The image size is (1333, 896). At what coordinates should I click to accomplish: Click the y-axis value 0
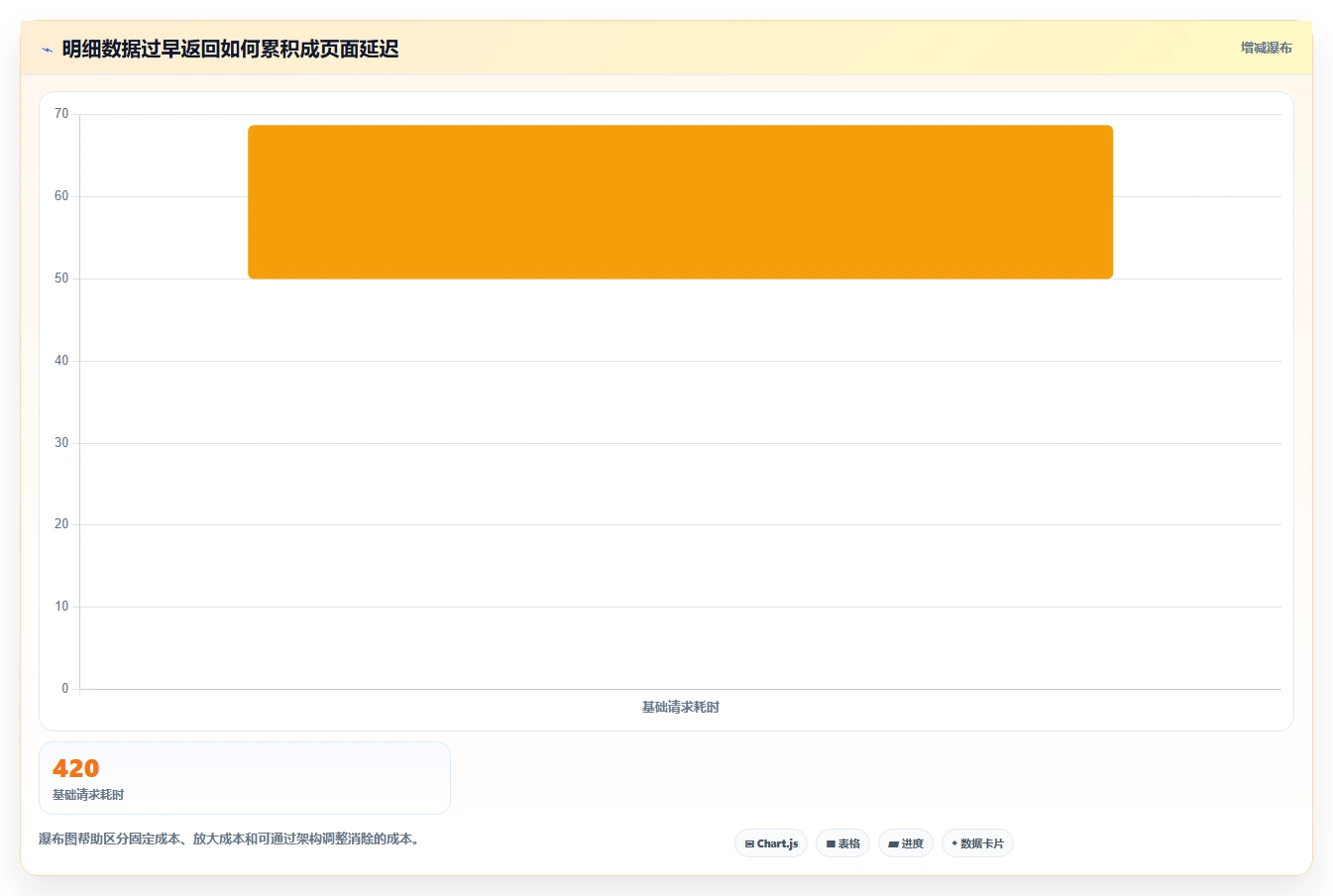point(65,689)
